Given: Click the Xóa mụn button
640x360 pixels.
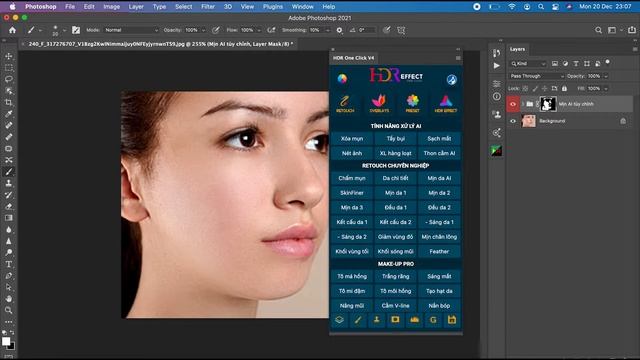Looking at the screenshot, I should [352, 139].
